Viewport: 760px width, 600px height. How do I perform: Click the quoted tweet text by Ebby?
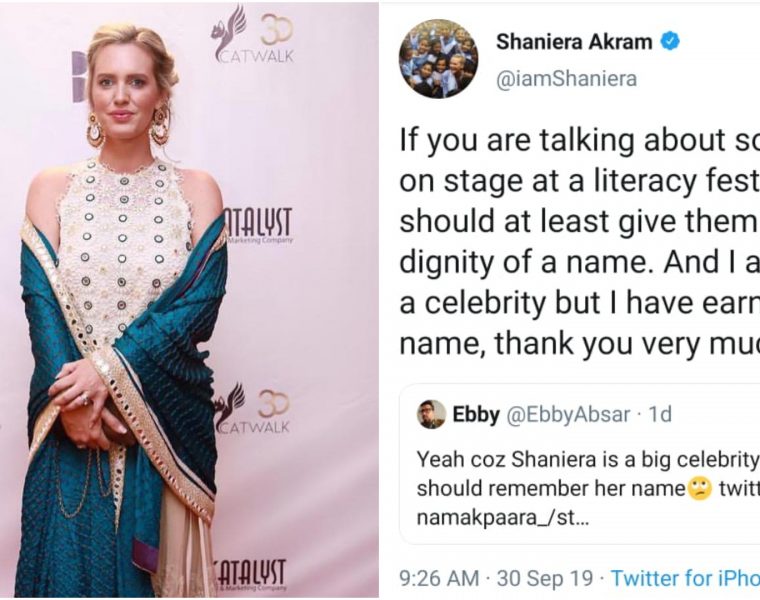(588, 489)
